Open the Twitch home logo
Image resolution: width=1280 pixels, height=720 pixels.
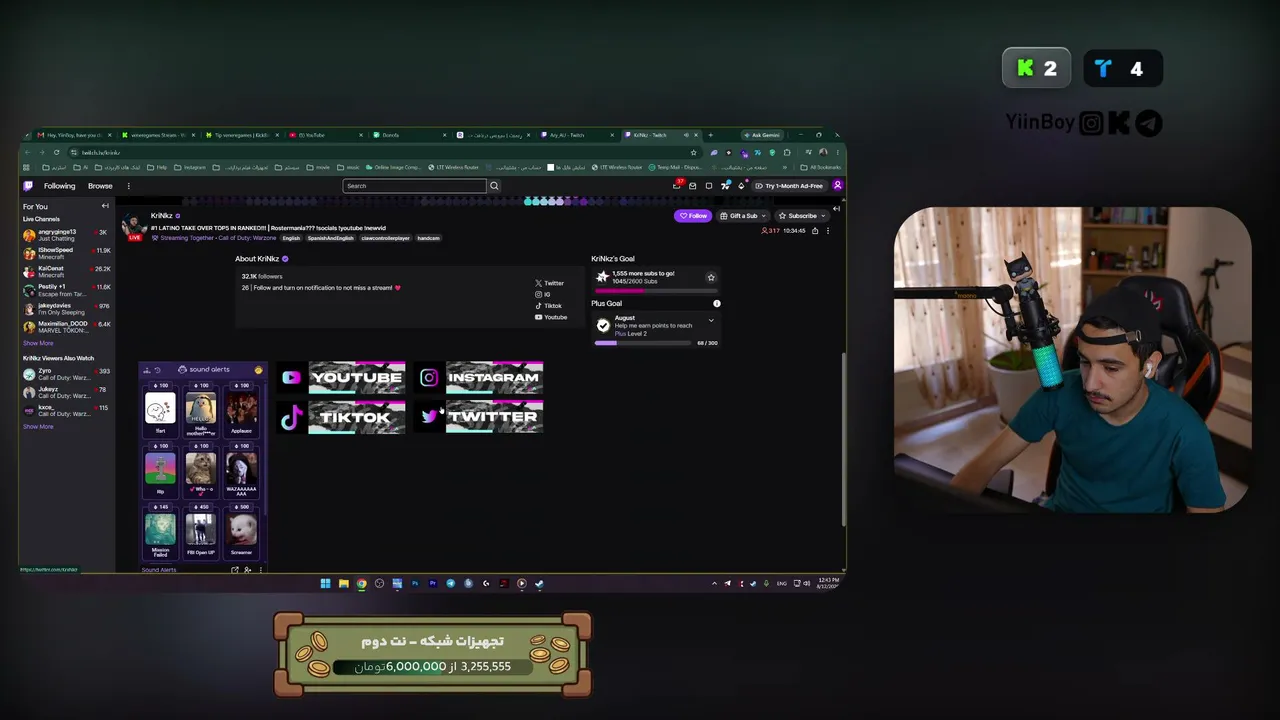point(28,186)
